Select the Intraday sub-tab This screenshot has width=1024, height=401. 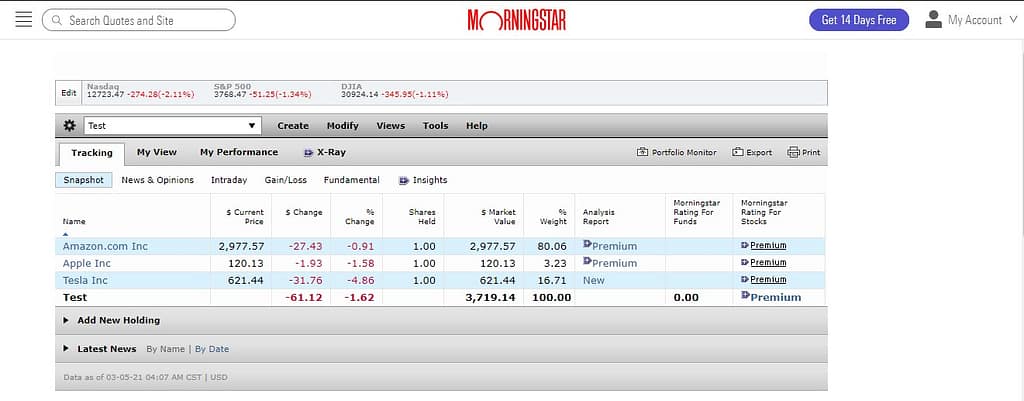click(x=229, y=180)
